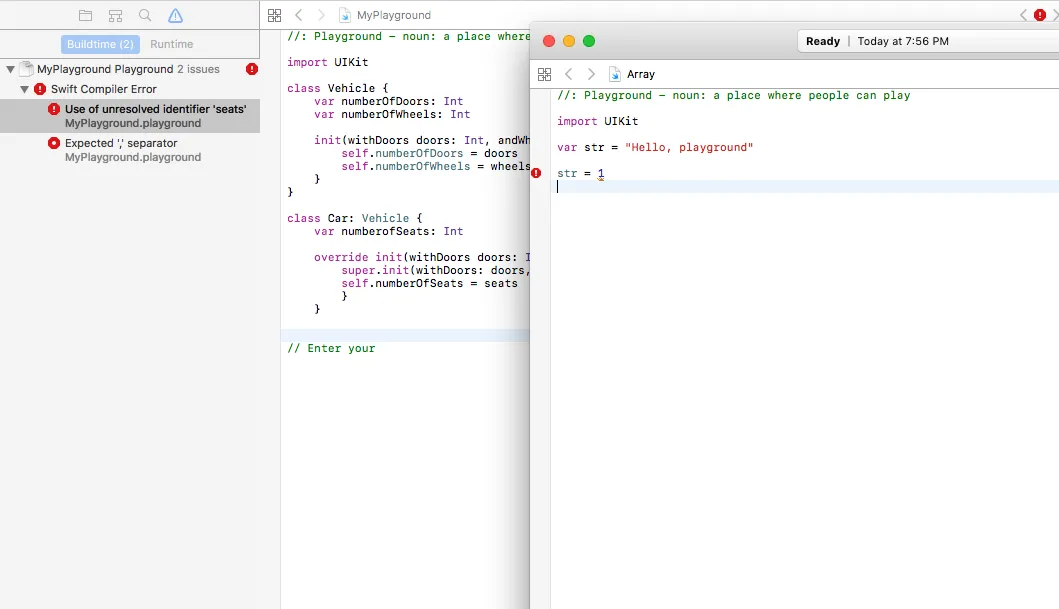Click 'var numberOfDoors: Int' line
This screenshot has width=1059, height=609.
click(x=388, y=101)
